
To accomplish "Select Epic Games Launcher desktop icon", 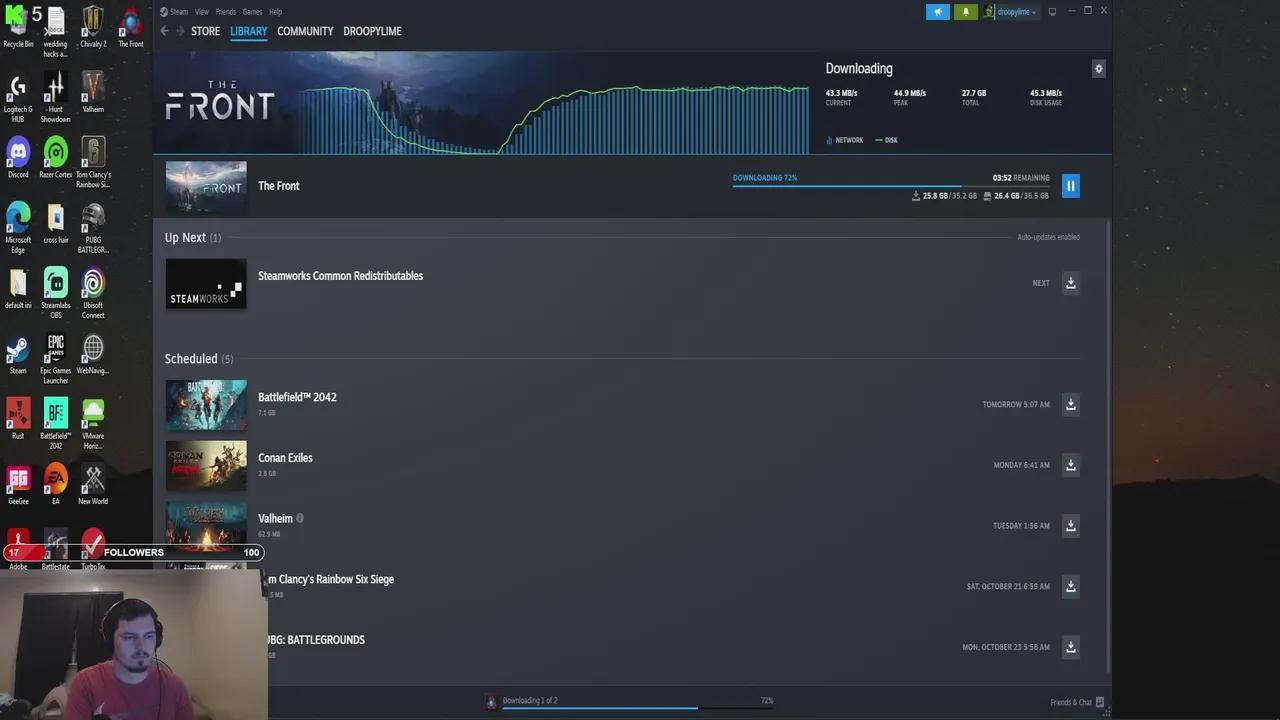I will (55, 359).
